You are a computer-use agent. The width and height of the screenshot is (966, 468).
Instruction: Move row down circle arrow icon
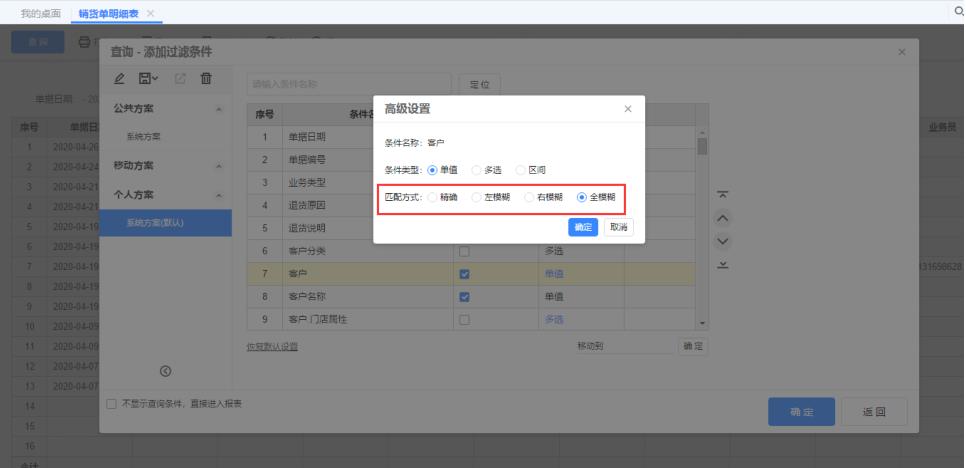tap(724, 241)
